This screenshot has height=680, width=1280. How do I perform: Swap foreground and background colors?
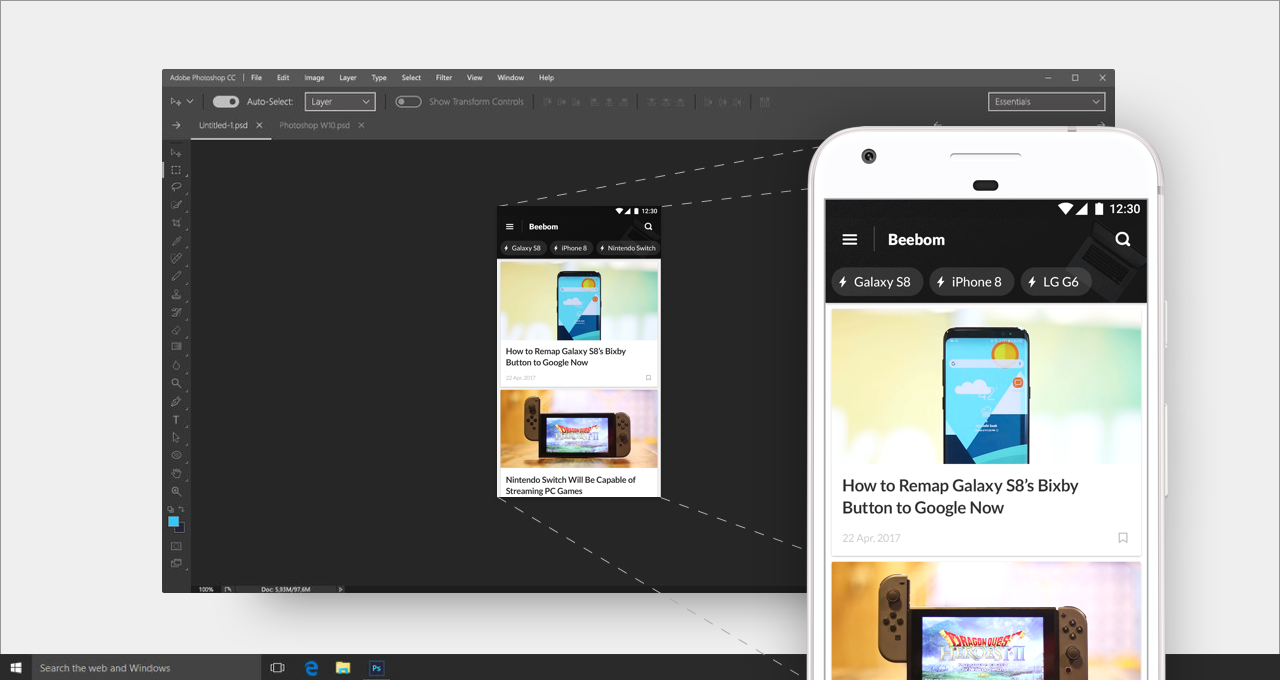pos(181,510)
